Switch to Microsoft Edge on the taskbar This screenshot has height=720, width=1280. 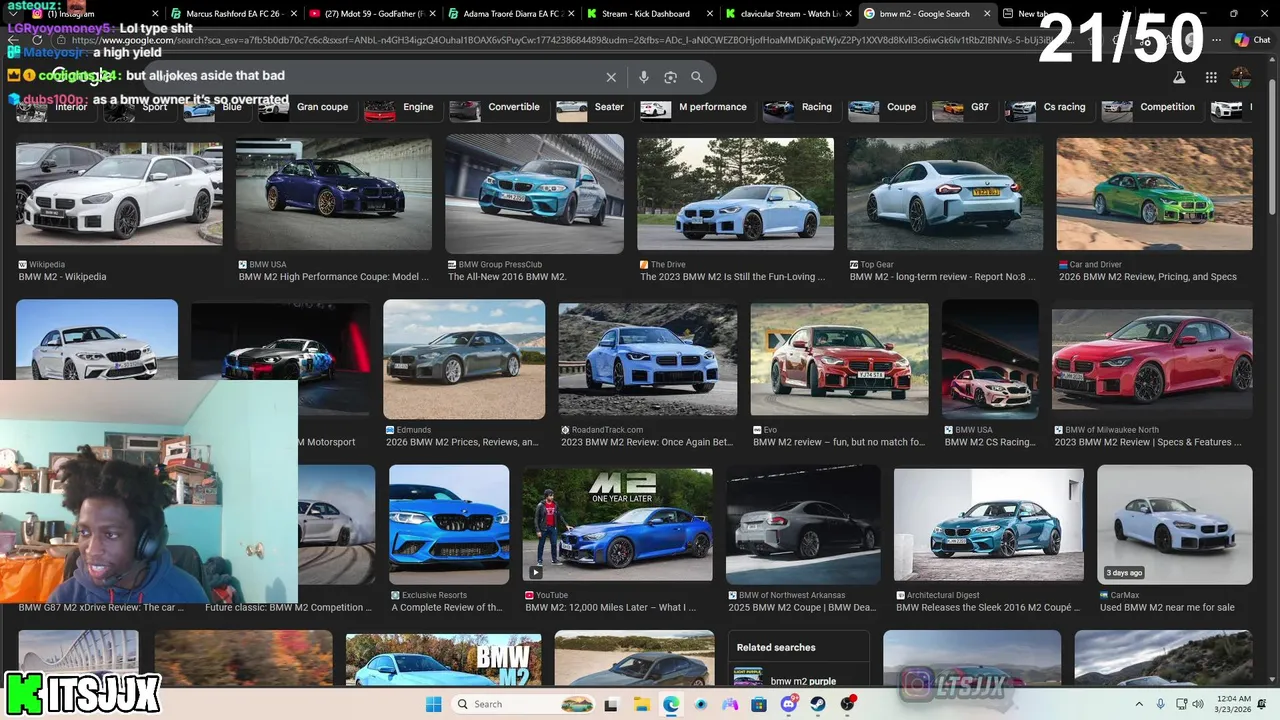[671, 704]
